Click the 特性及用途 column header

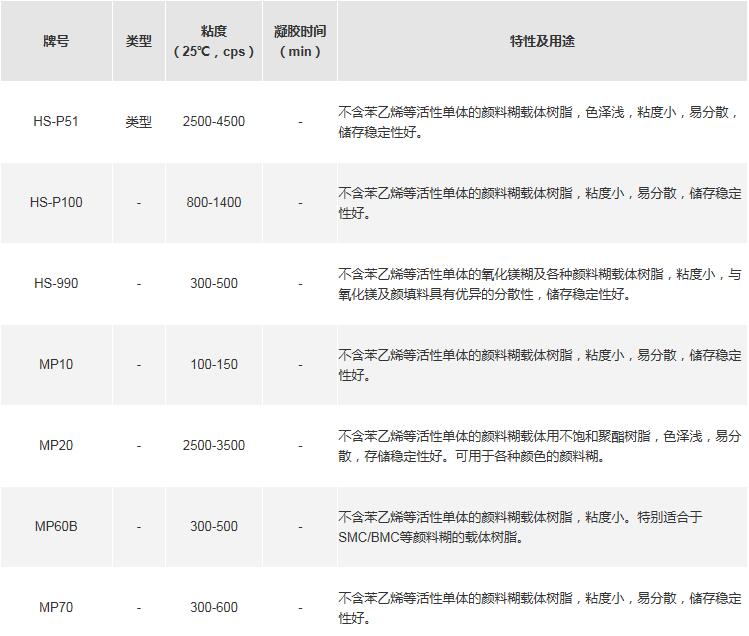(542, 41)
